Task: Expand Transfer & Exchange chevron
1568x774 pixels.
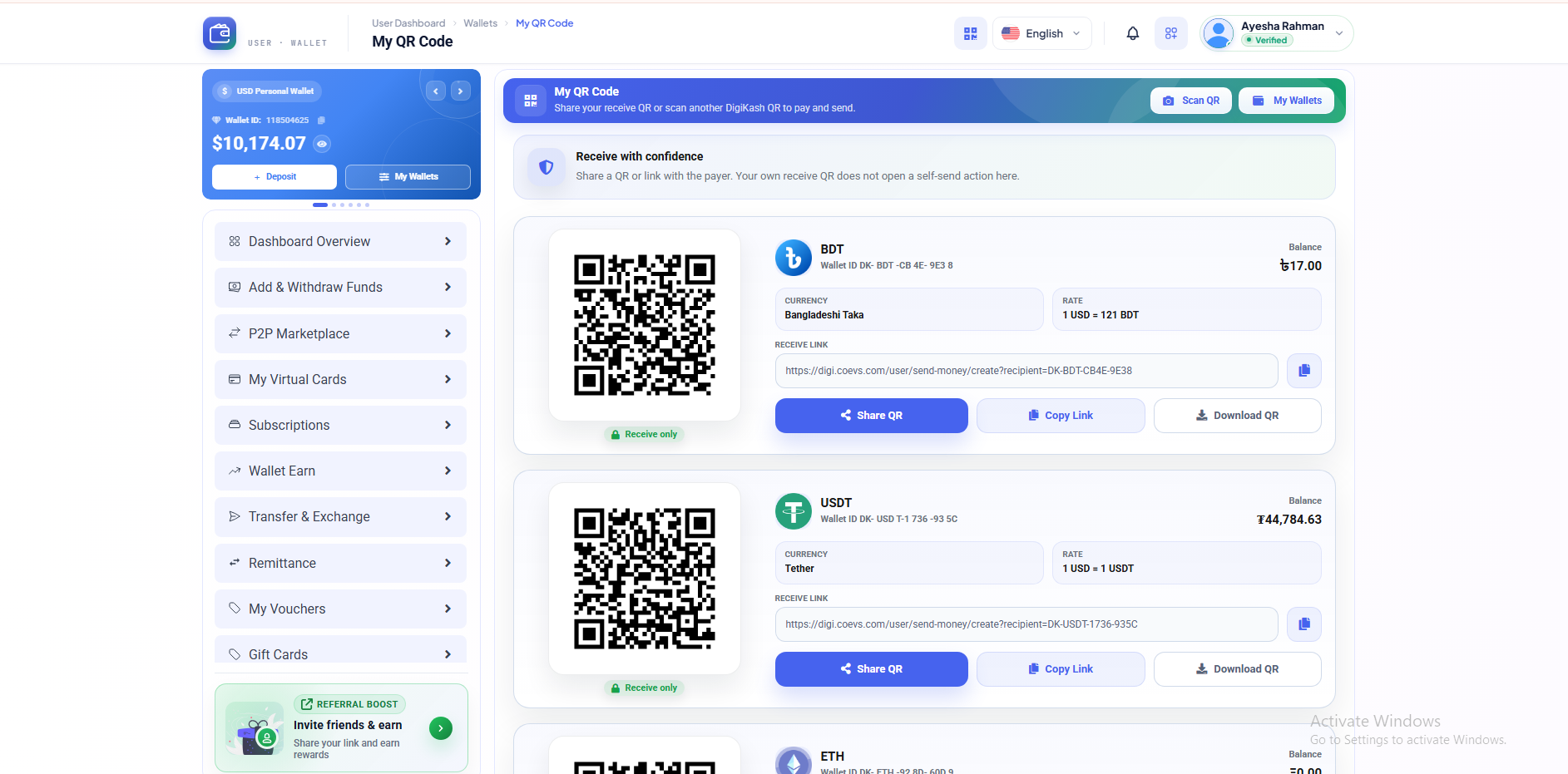Action: click(448, 516)
